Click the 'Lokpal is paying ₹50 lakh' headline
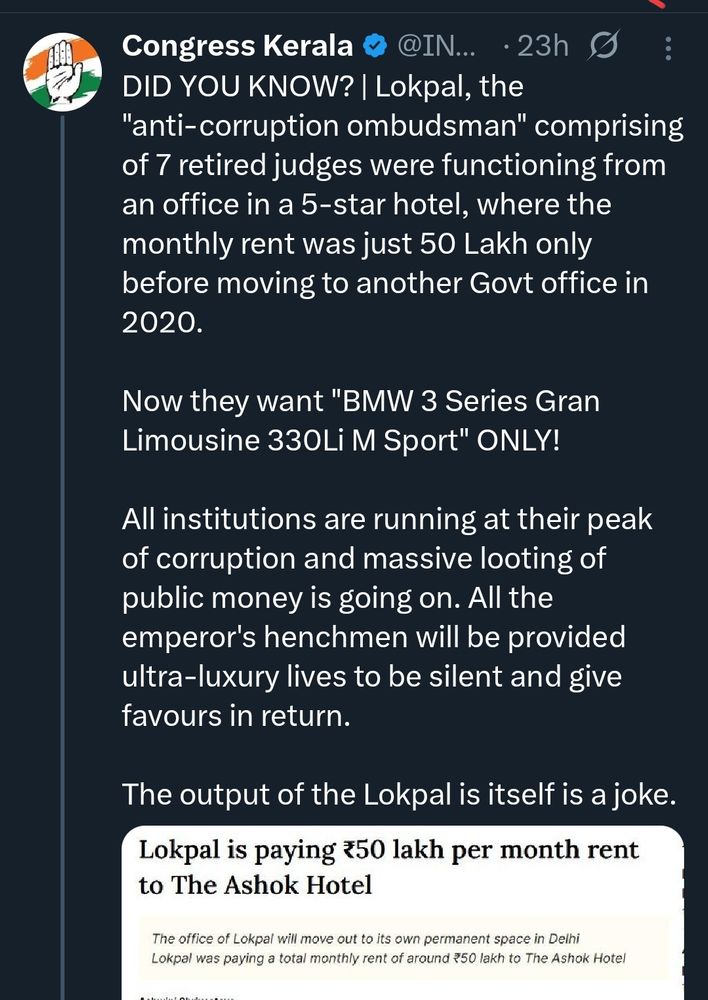The image size is (708, 1000). (388, 851)
